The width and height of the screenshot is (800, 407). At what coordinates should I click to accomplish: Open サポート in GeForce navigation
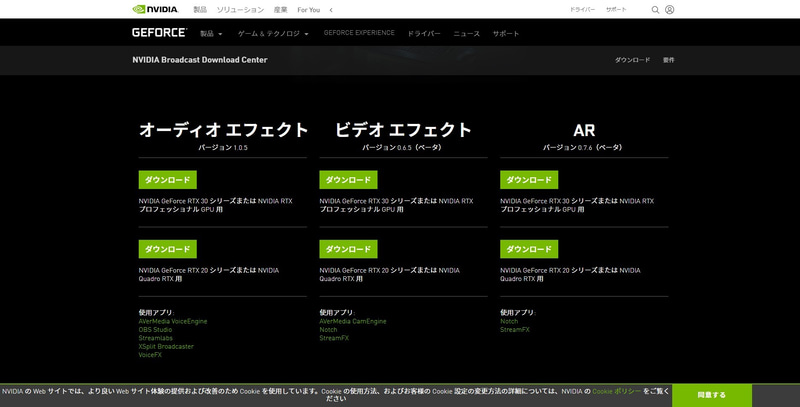(506, 34)
